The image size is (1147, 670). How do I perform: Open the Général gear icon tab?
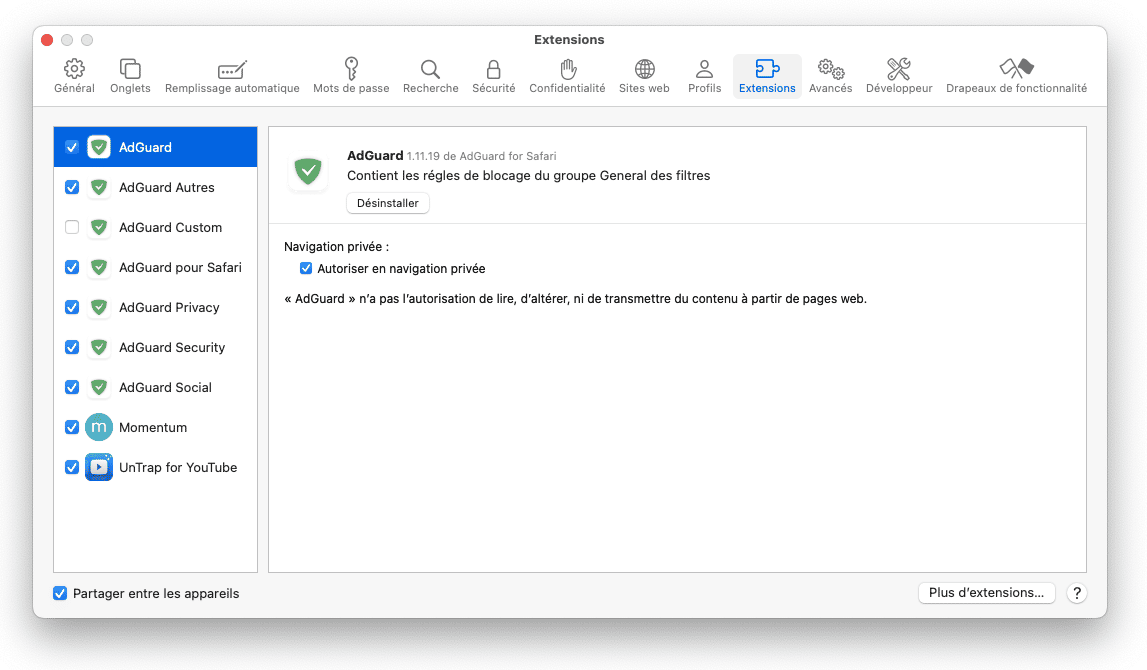click(74, 69)
